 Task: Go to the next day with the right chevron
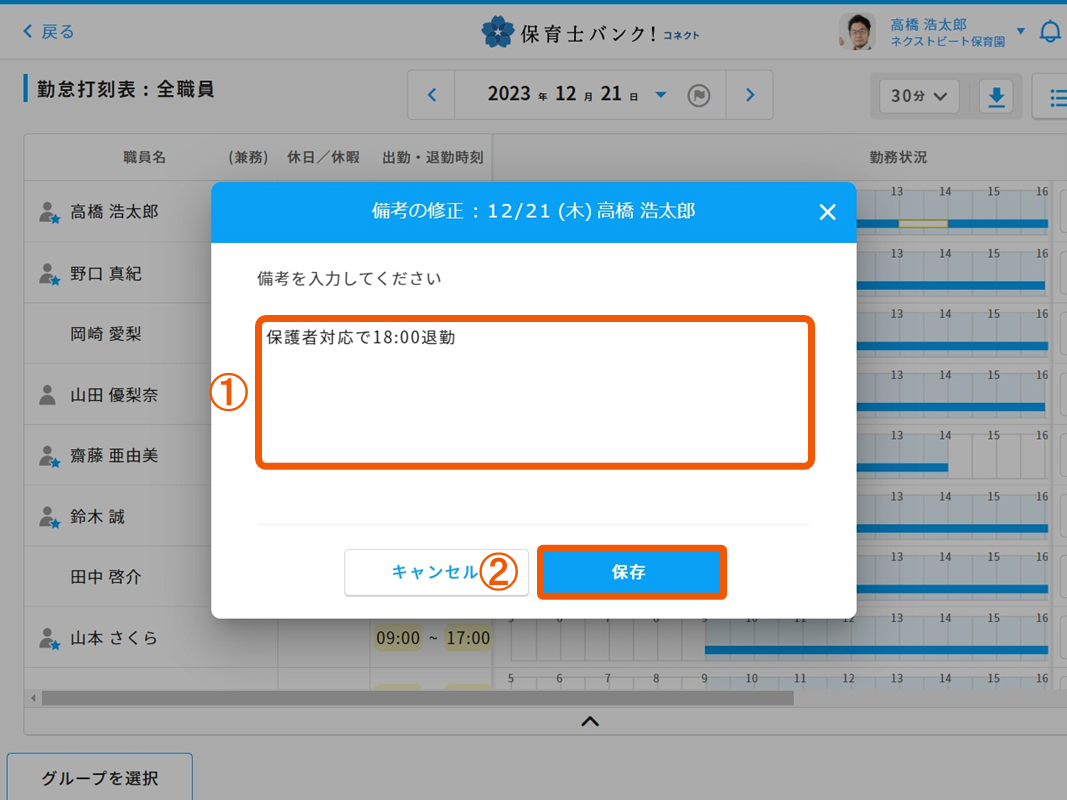[749, 94]
